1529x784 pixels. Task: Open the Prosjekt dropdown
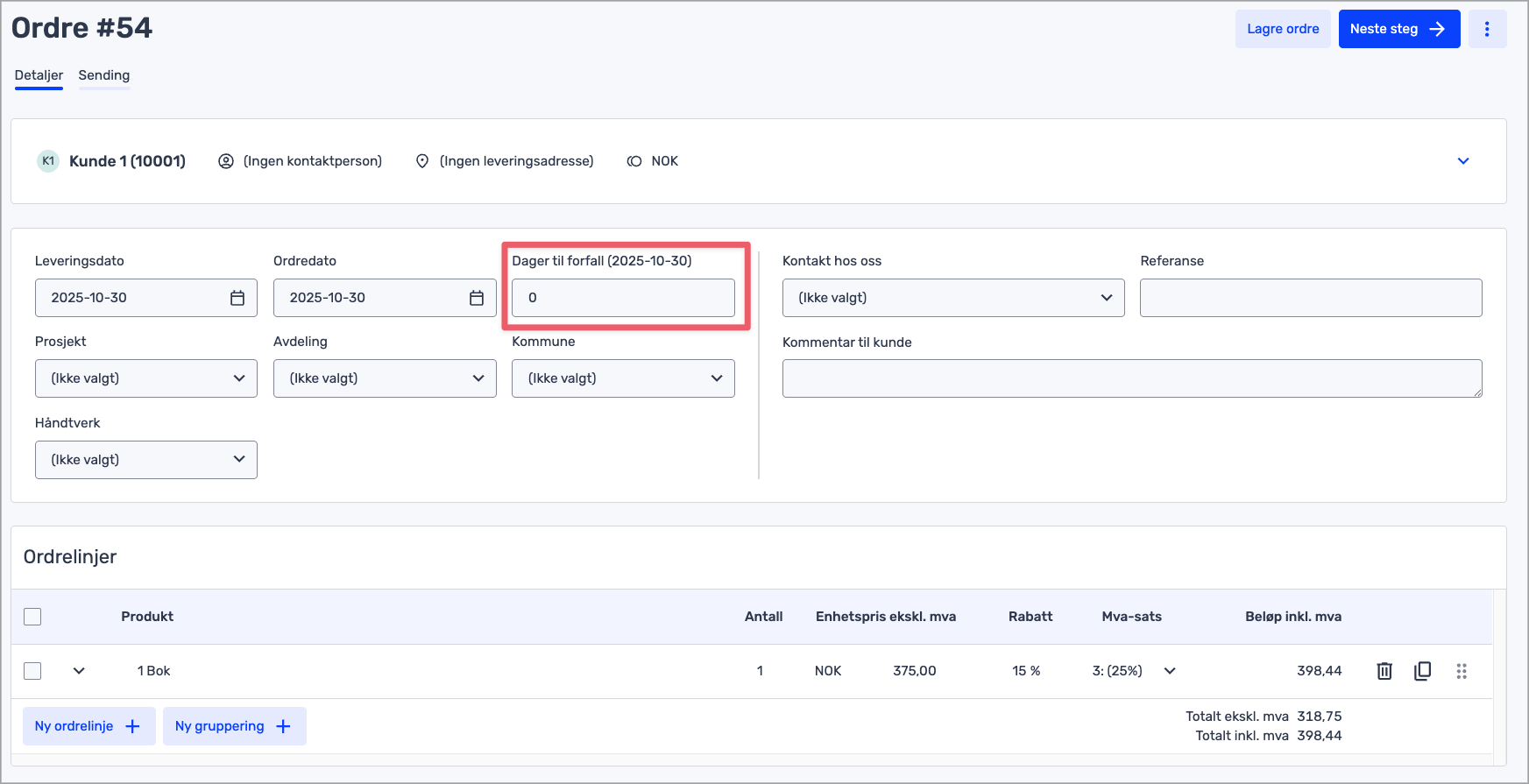point(146,378)
